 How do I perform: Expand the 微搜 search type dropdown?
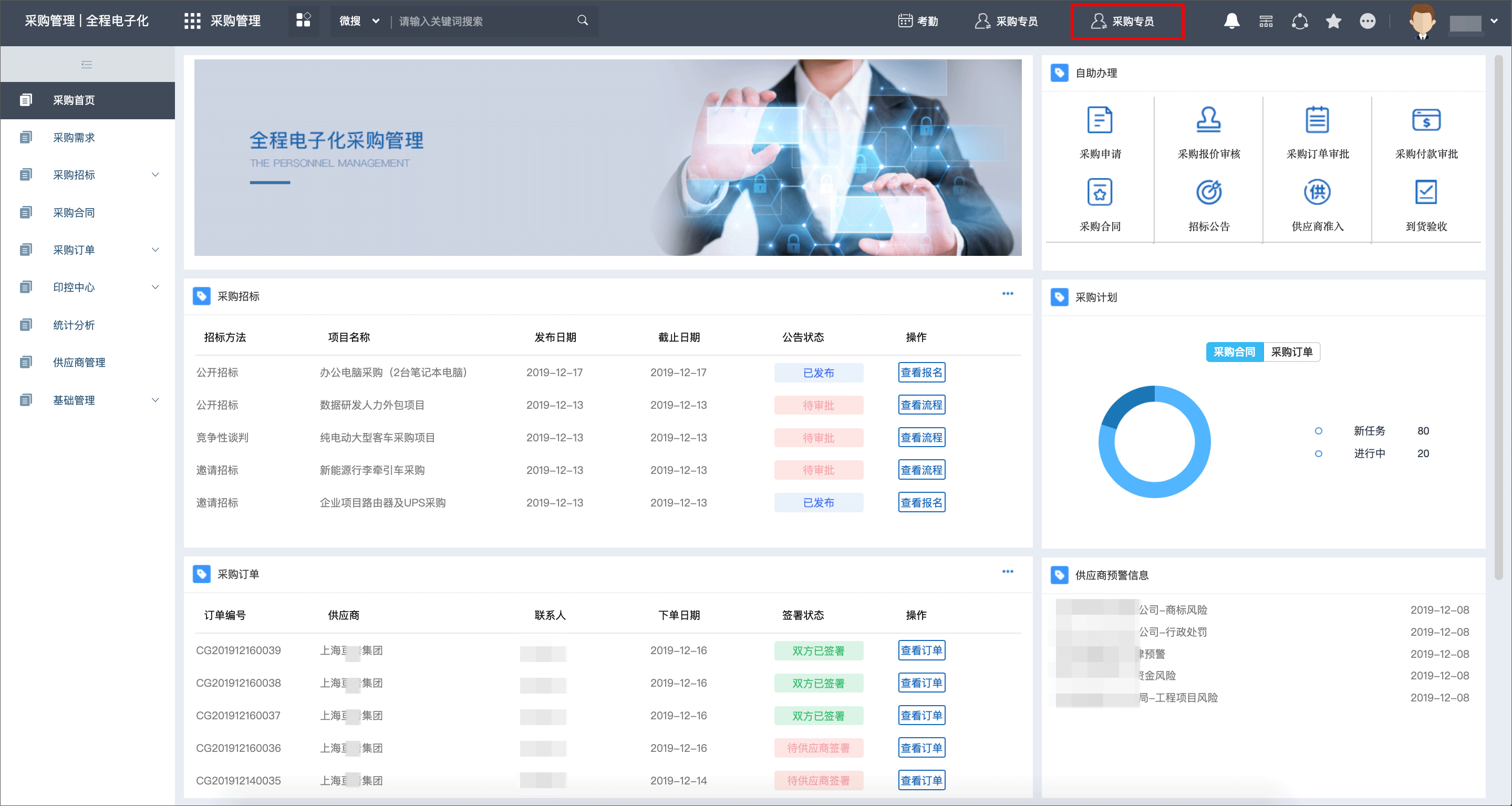[x=359, y=21]
